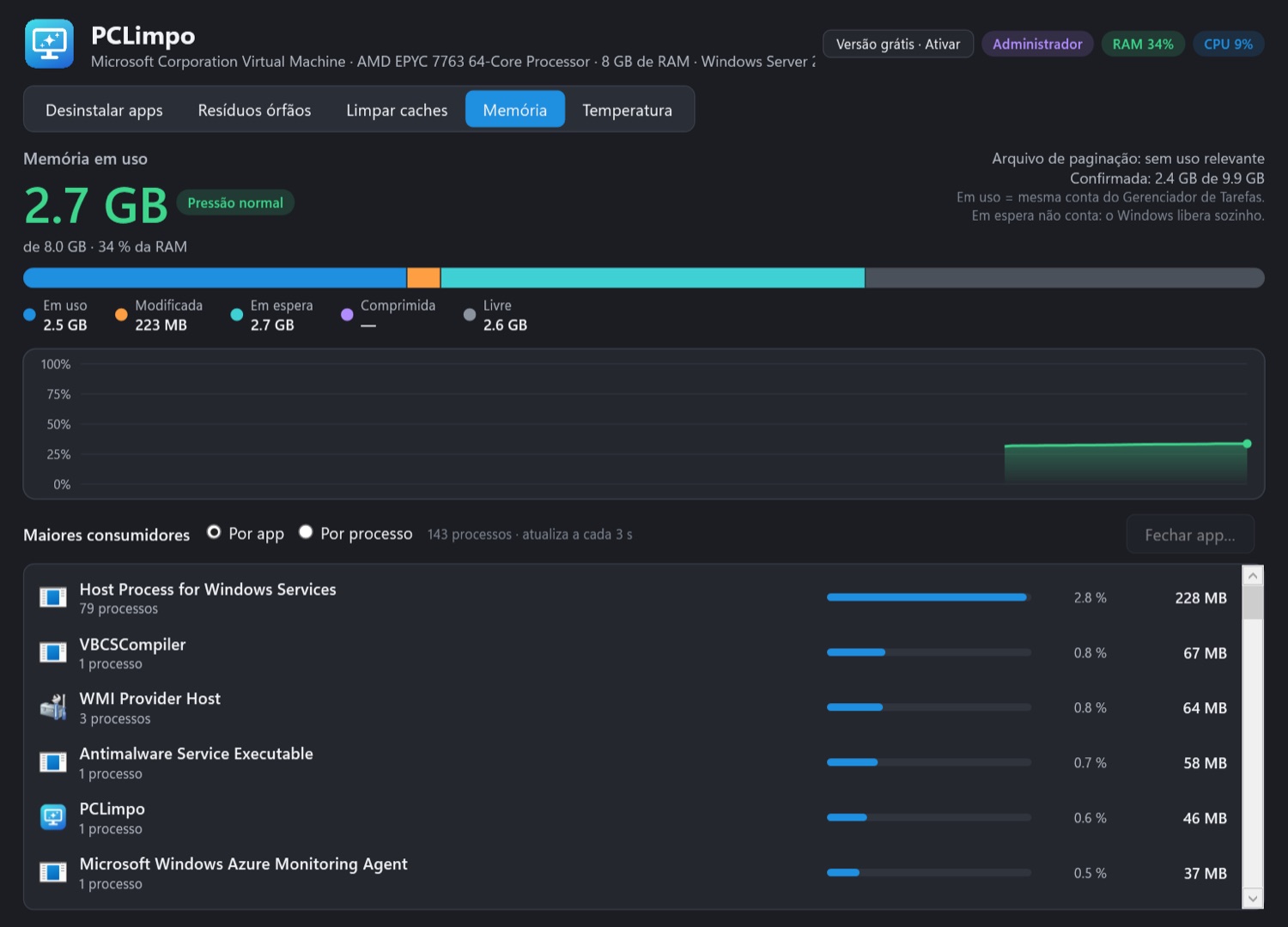Select the Por app radio button
Viewport: 1288px width, 927px height.
coord(214,532)
